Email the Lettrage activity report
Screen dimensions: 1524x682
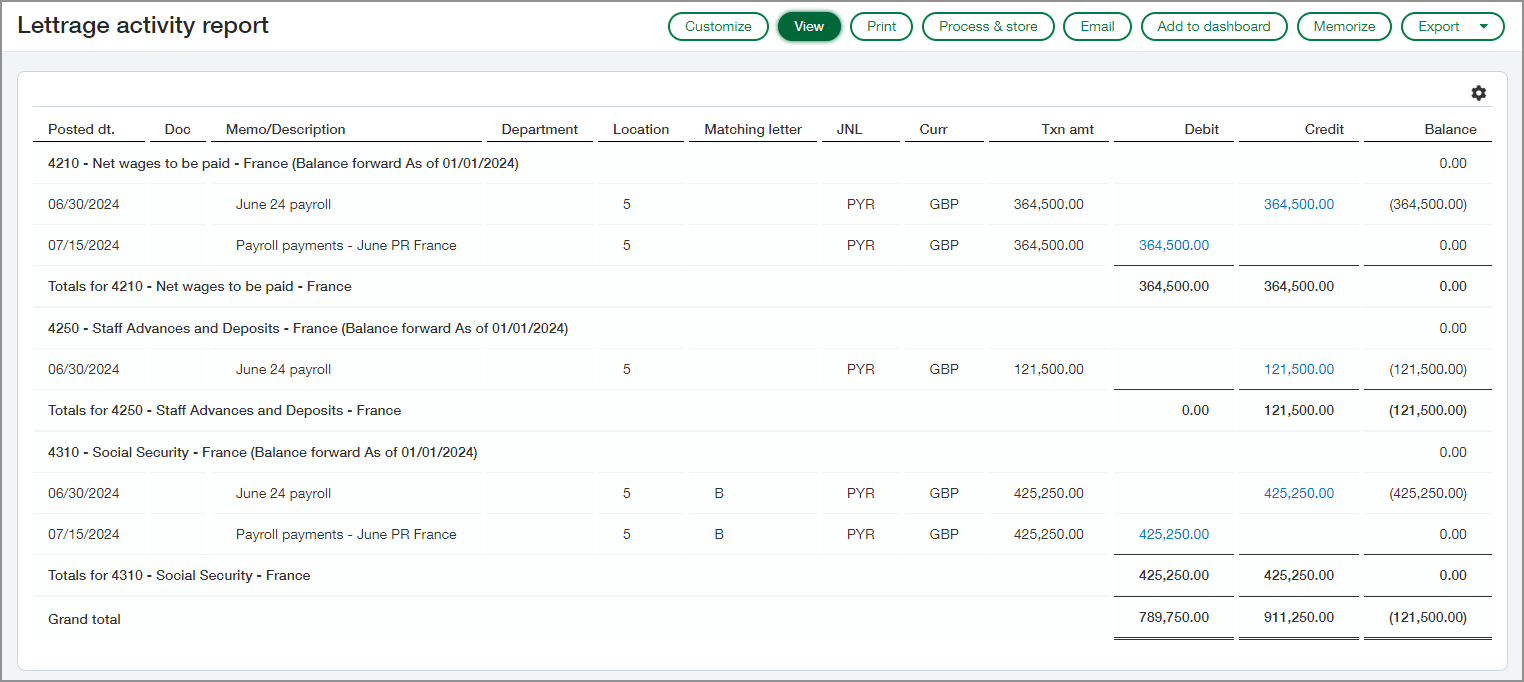(1097, 26)
